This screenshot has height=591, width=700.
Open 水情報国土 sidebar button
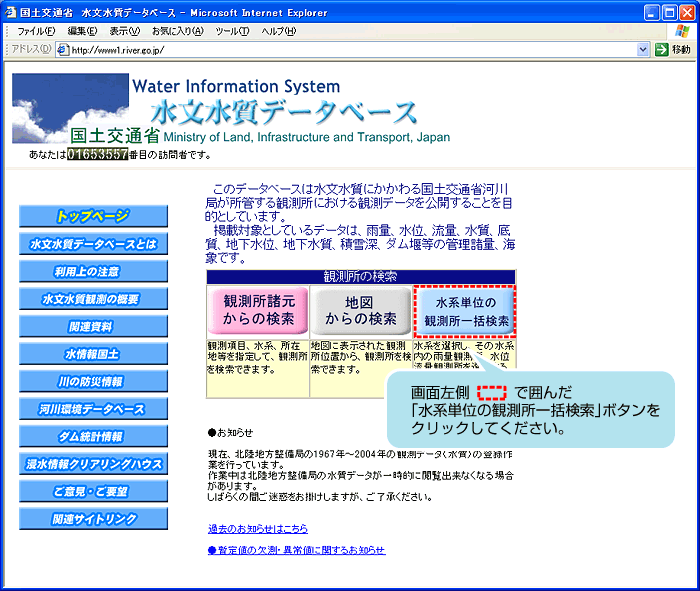click(x=93, y=354)
